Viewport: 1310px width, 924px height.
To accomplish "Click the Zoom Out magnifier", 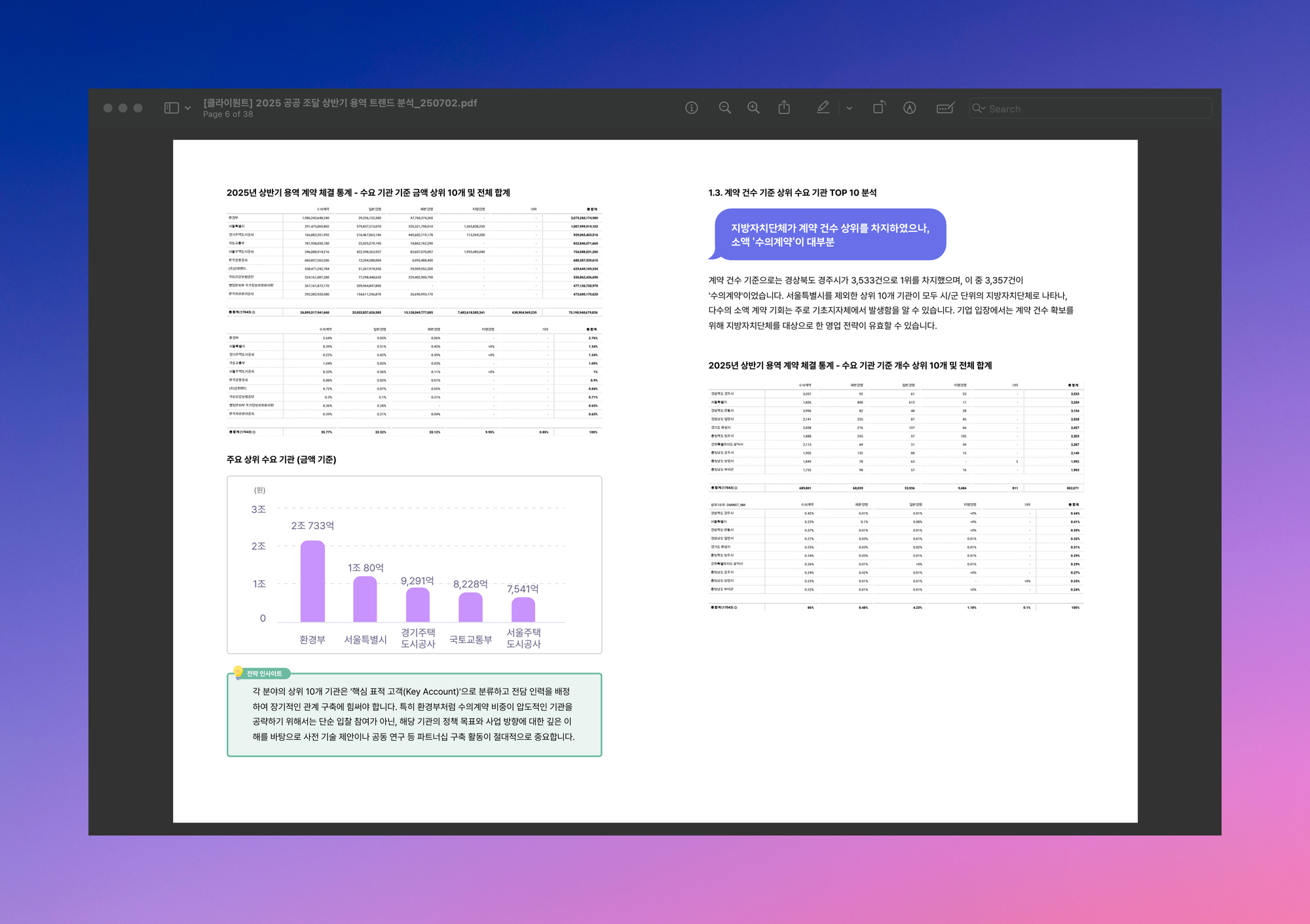I will [724, 108].
